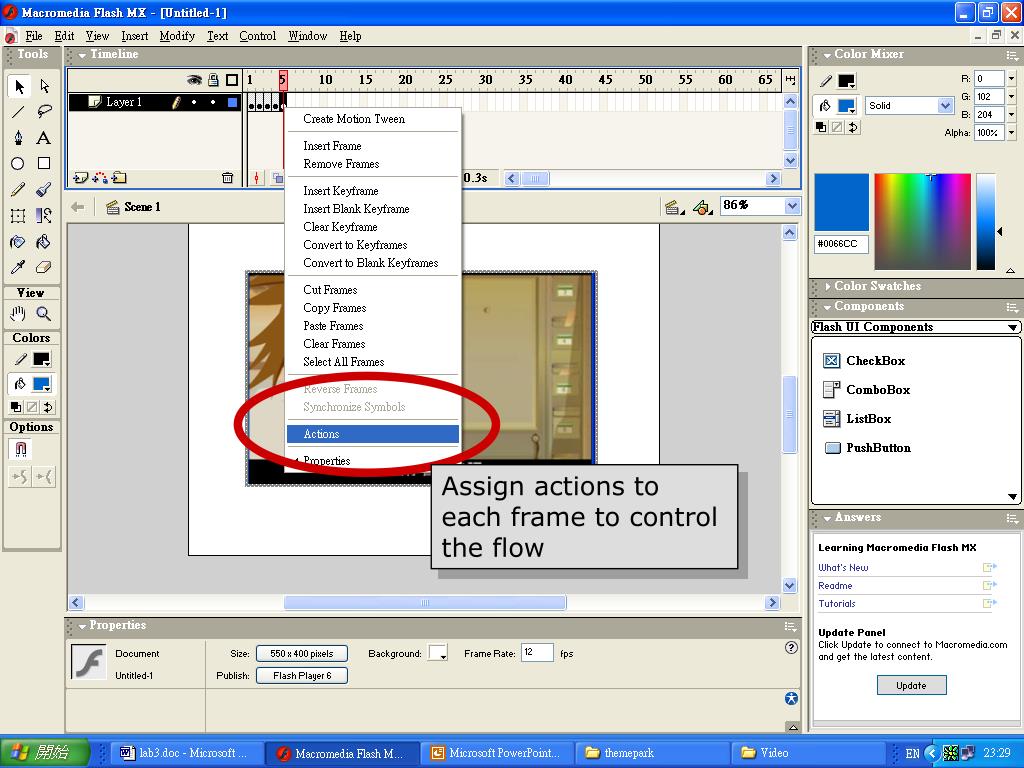Delete layer with trash icon
The height and width of the screenshot is (768, 1024).
coord(227,178)
